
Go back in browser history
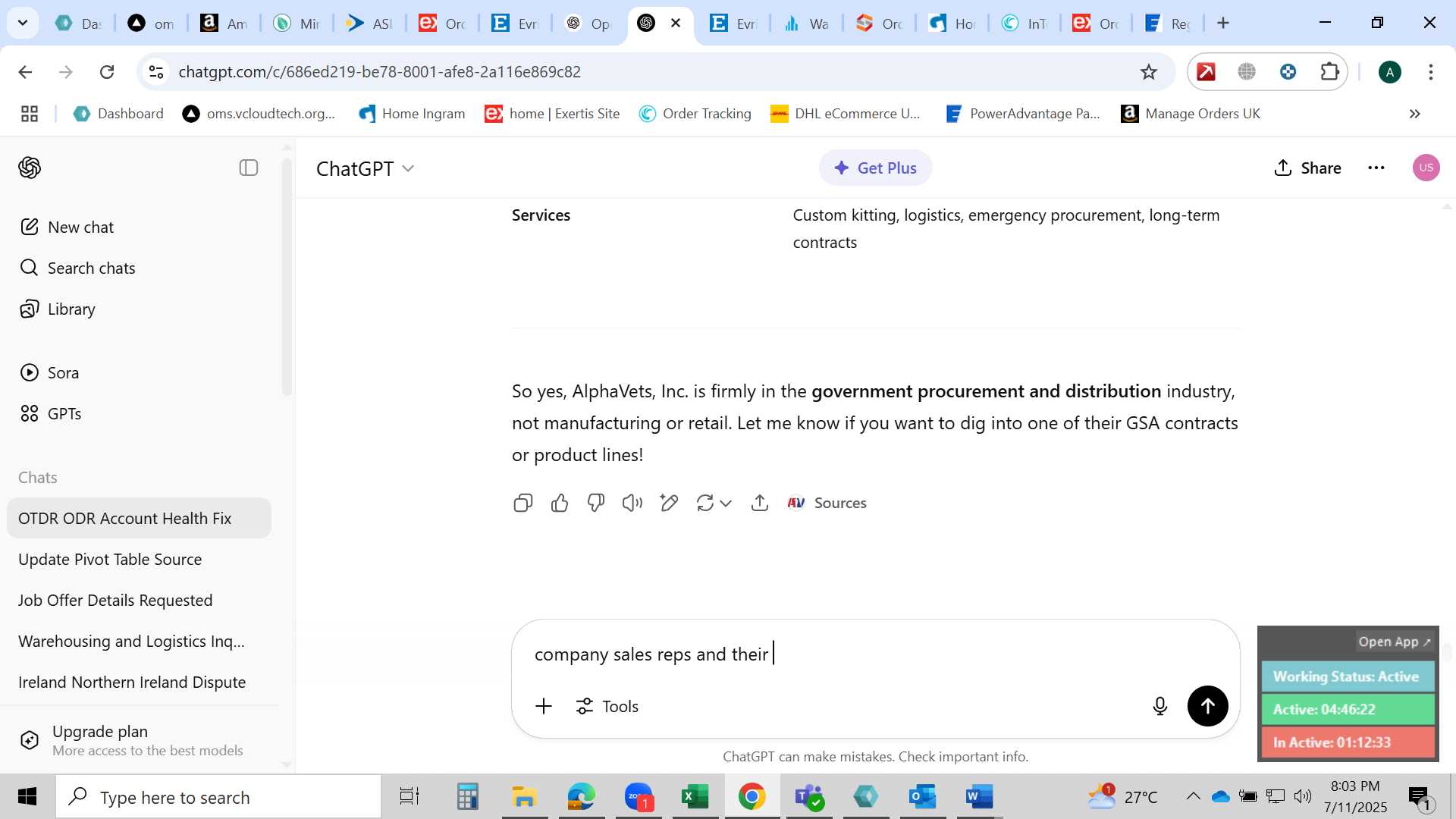[25, 72]
